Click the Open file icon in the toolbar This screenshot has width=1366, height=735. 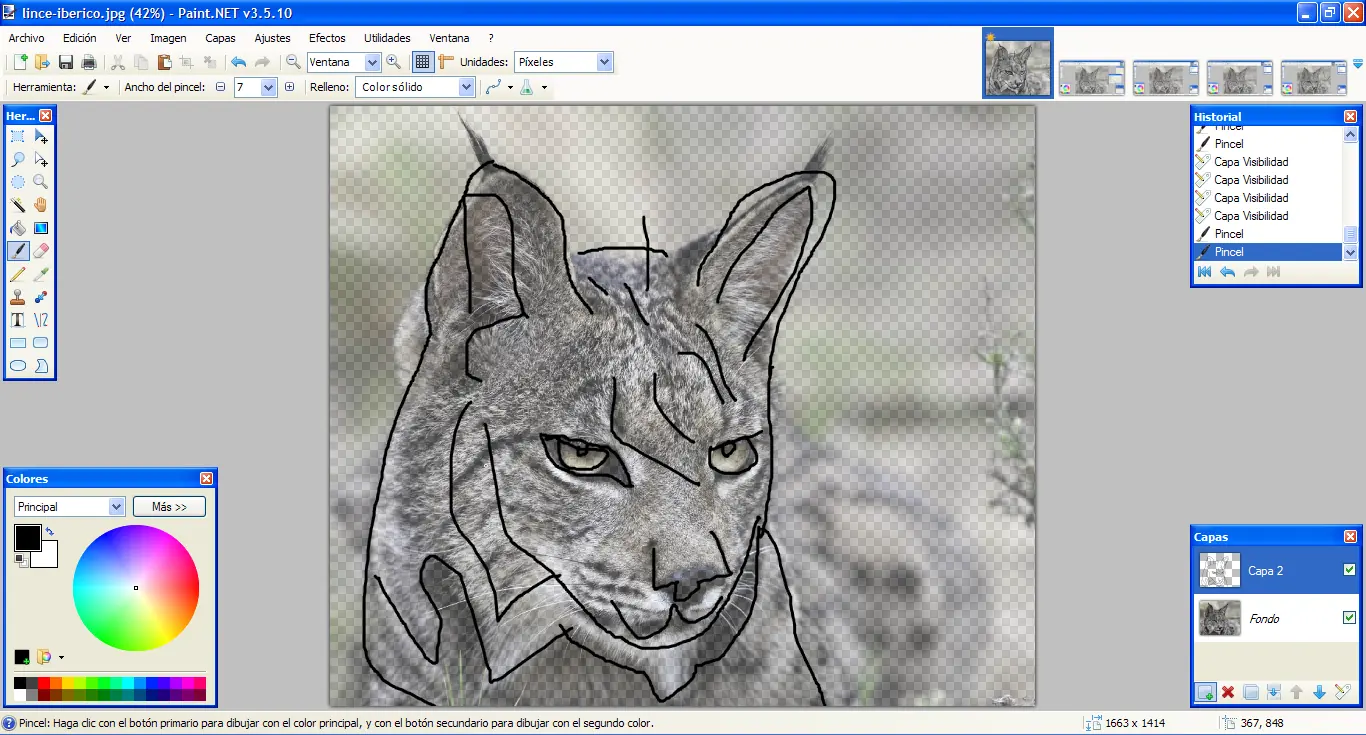click(42, 62)
